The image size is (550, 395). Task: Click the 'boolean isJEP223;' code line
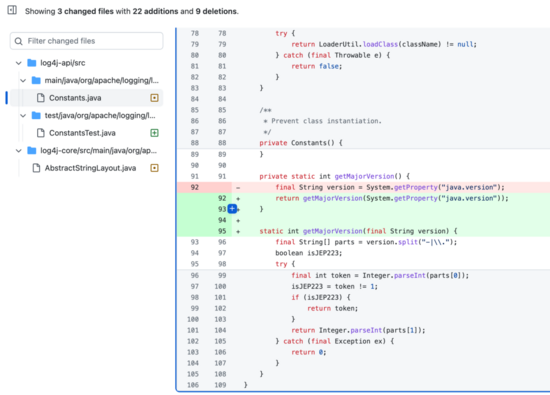pos(308,253)
